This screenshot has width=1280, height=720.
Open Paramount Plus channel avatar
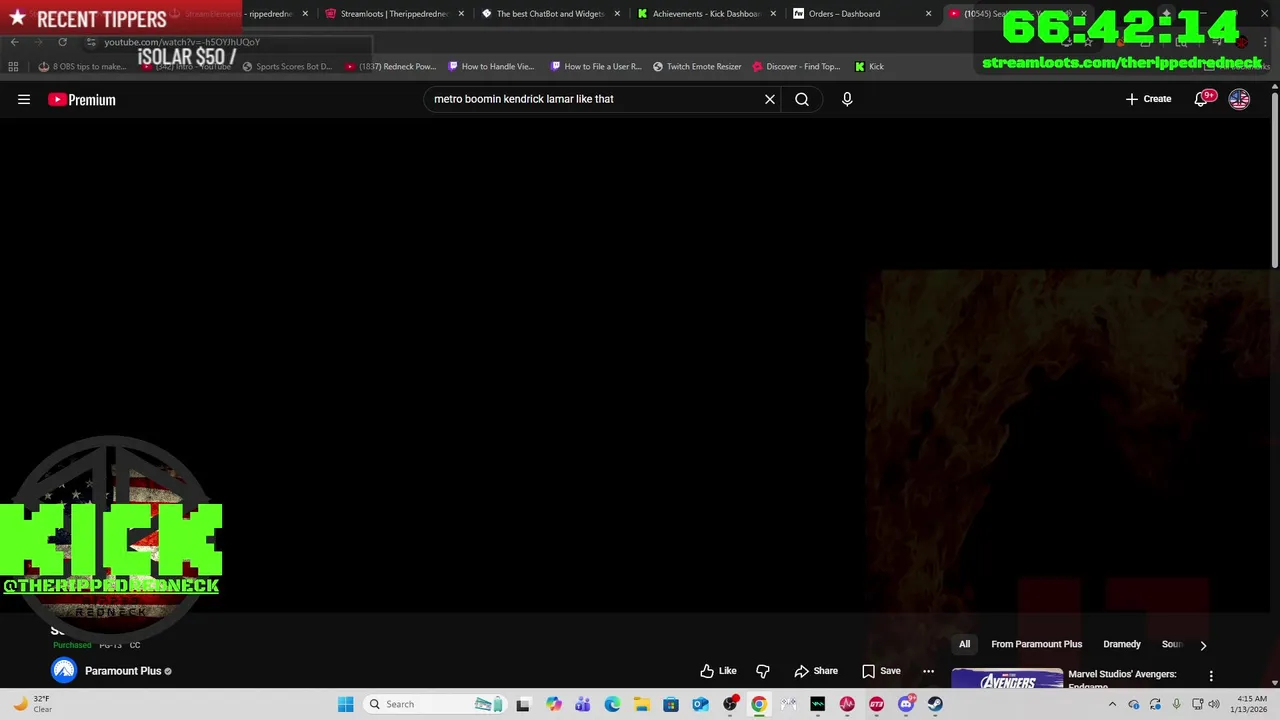pyautogui.click(x=64, y=671)
